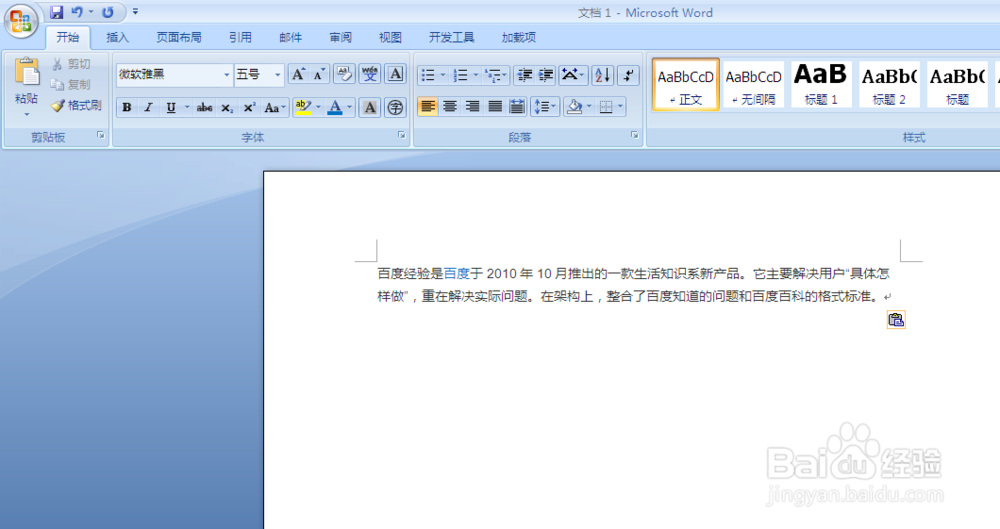
Task: Customize the Quick Access Toolbar dropdown
Action: click(x=135, y=12)
